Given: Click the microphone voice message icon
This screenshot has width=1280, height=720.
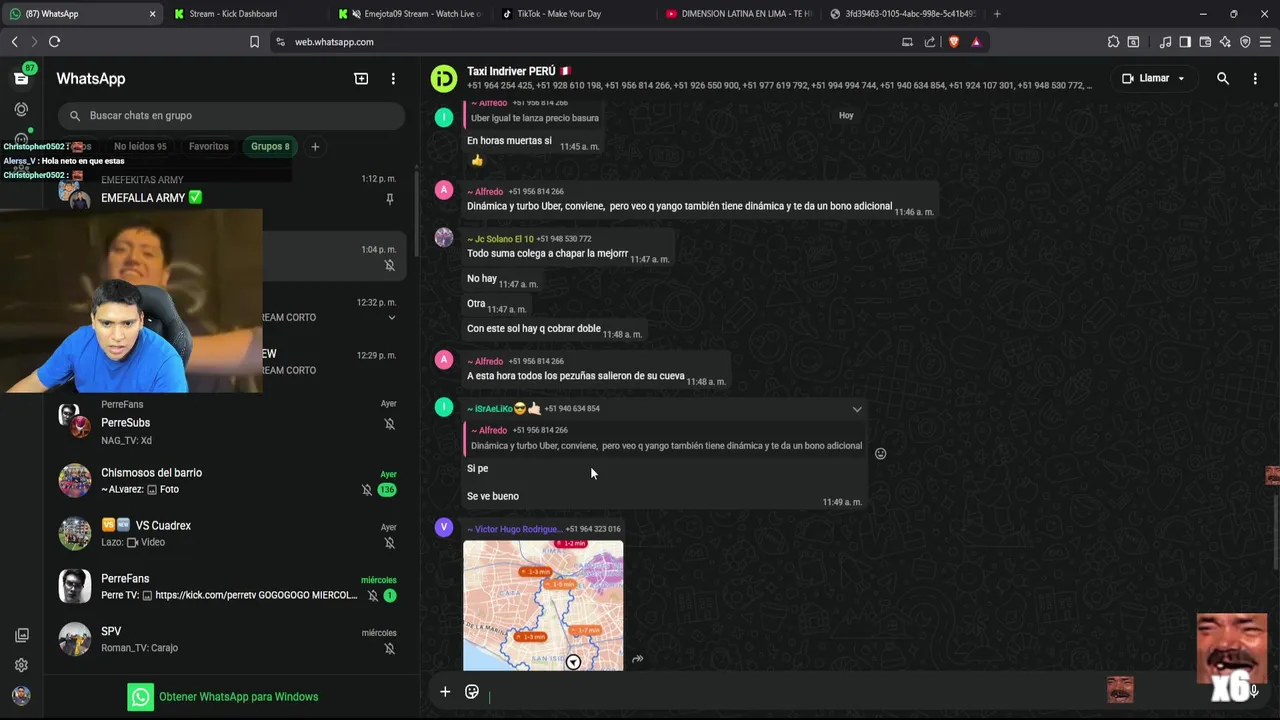Looking at the screenshot, I should pyautogui.click(x=1253, y=691).
